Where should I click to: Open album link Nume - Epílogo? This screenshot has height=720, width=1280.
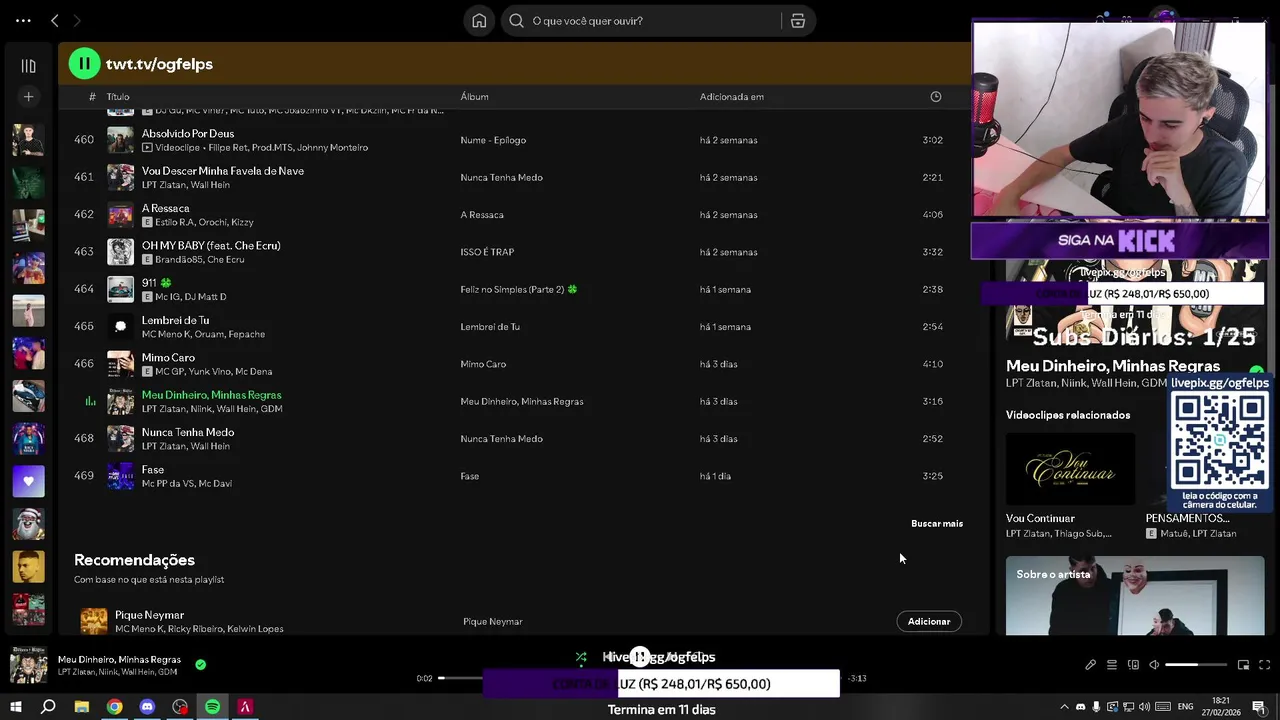pos(493,140)
